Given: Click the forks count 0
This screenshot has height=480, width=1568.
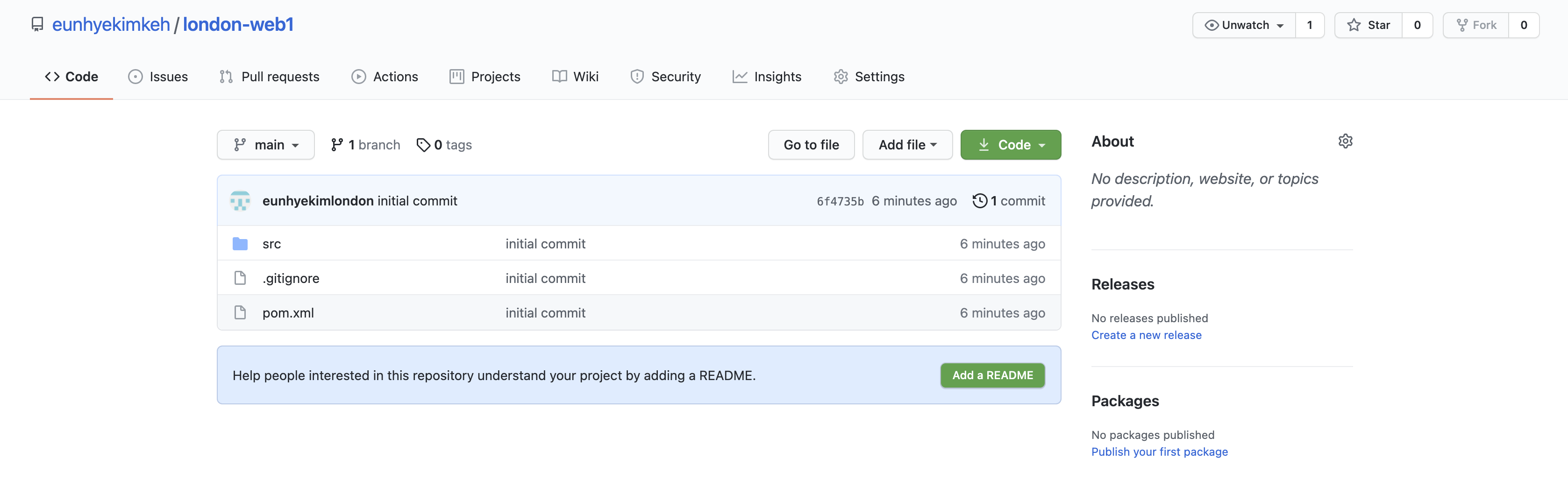Looking at the screenshot, I should pos(1524,25).
